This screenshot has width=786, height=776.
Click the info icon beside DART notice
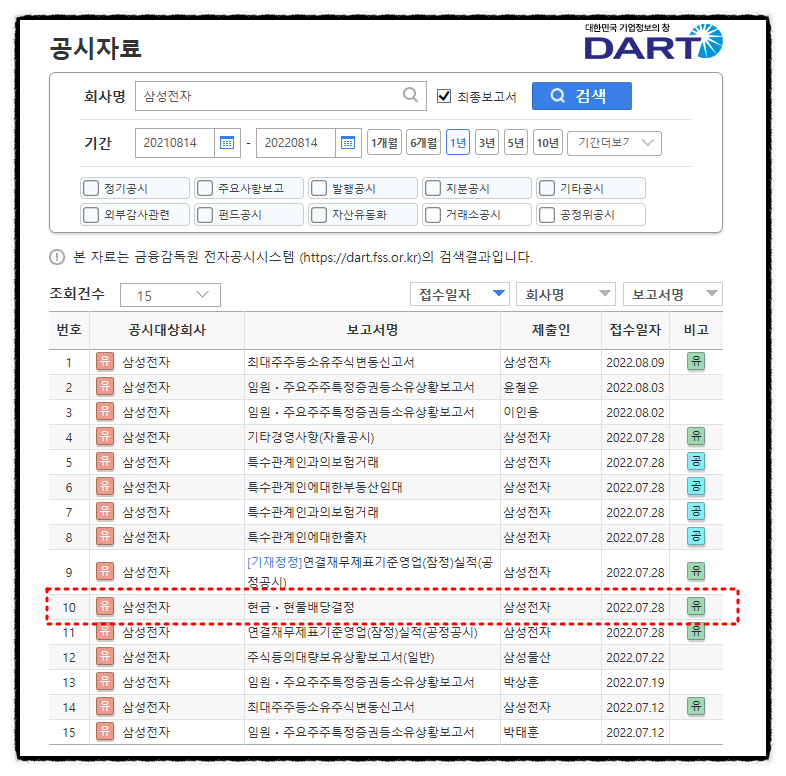57,257
